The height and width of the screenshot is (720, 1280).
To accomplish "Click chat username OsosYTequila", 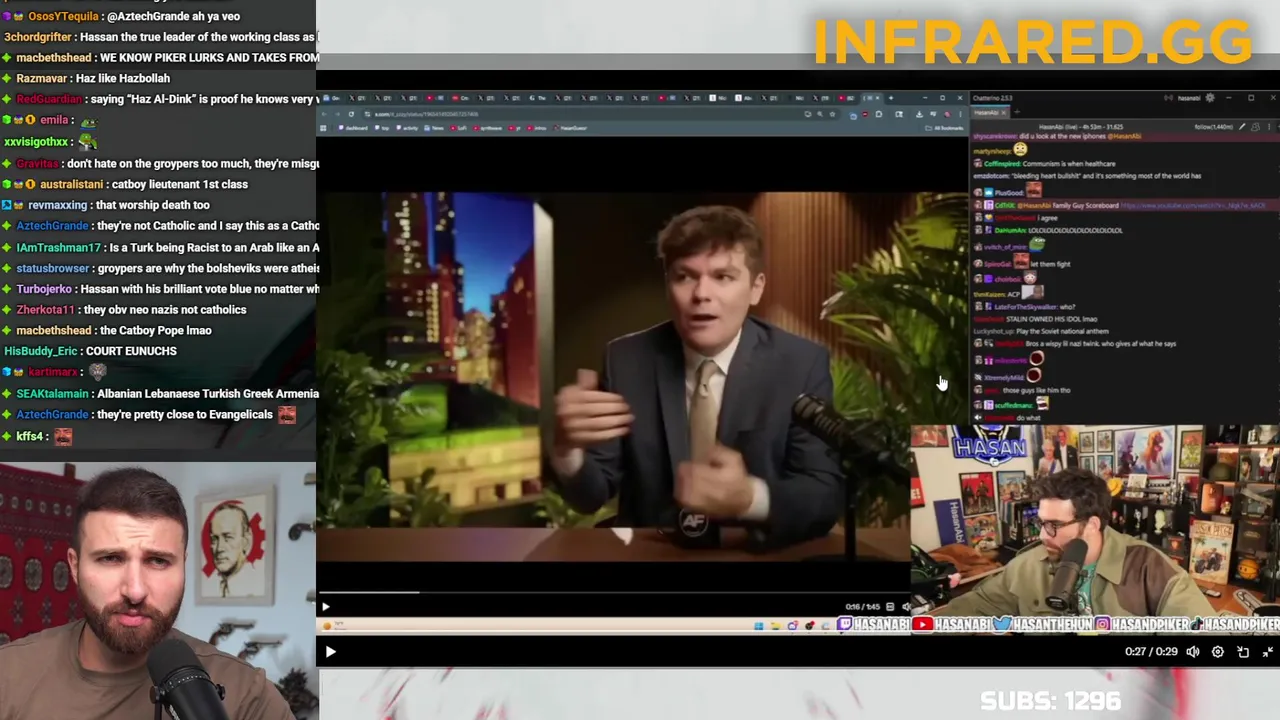I will pos(63,16).
